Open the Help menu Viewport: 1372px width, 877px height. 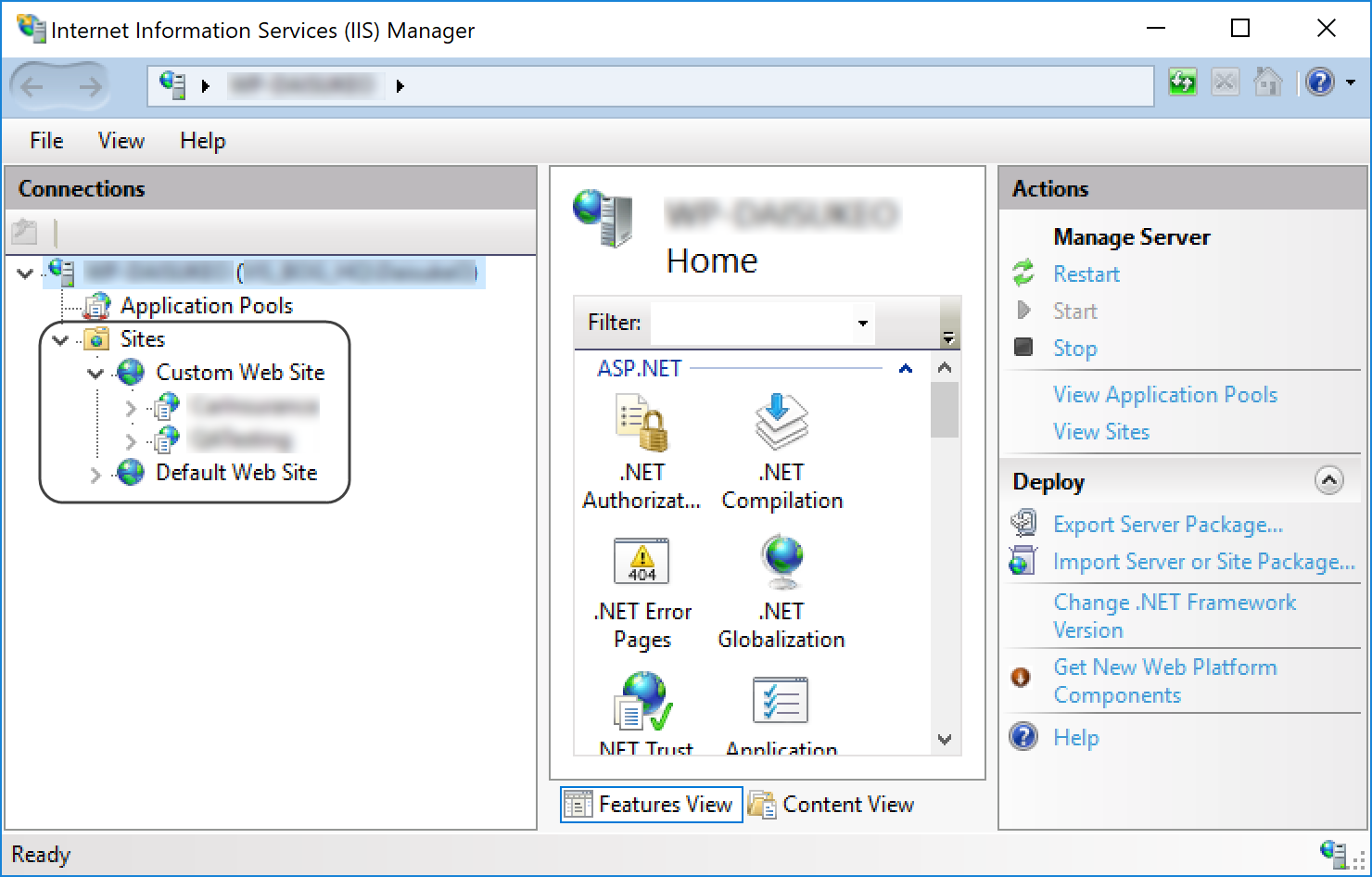coord(203,141)
